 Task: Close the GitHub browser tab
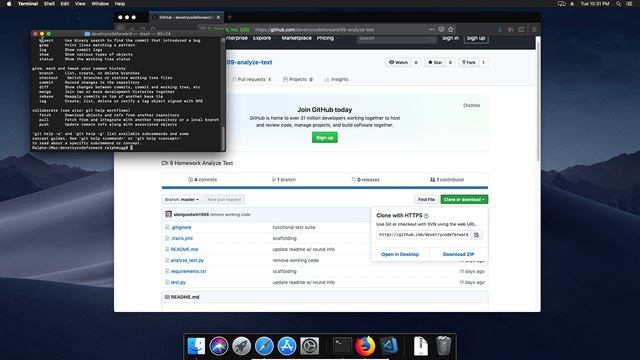point(218,17)
